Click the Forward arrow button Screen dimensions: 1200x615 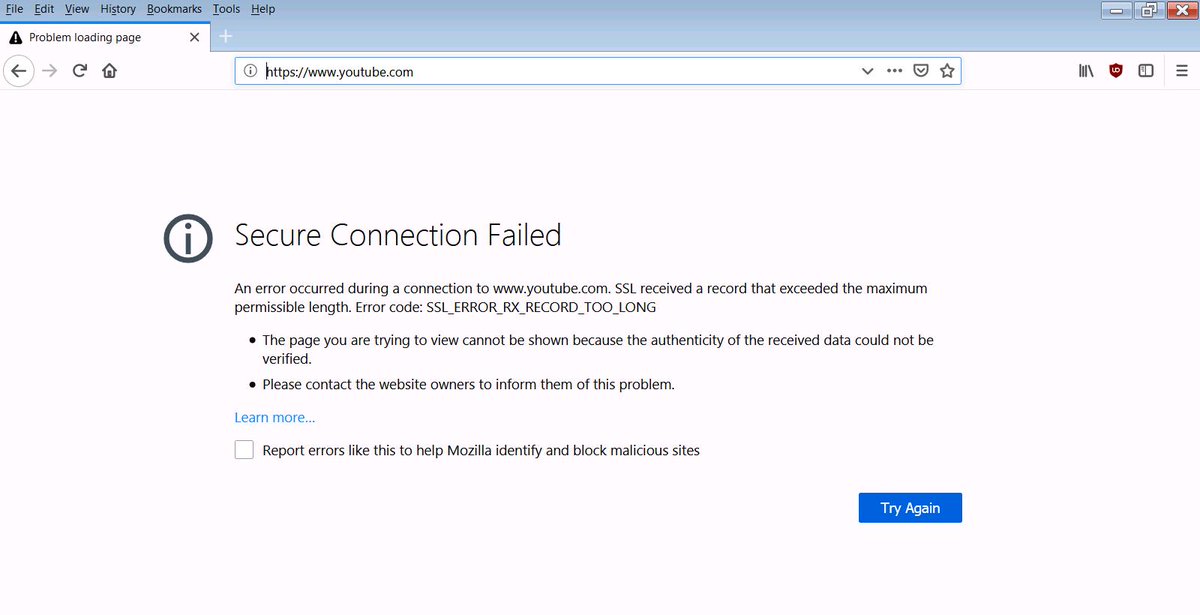49,71
